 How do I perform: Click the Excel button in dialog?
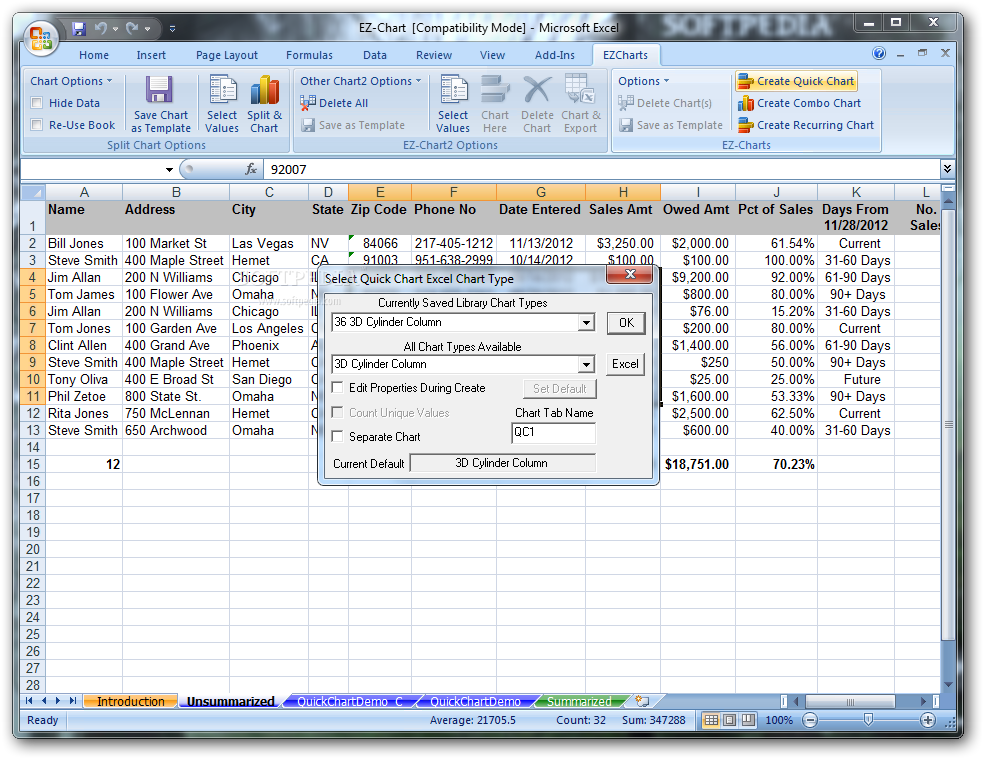tap(626, 364)
